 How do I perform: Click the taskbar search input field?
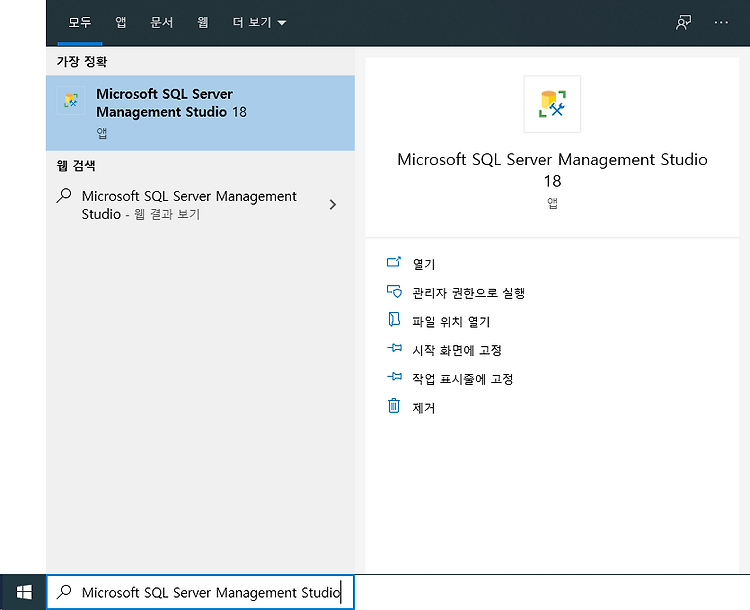click(x=200, y=592)
